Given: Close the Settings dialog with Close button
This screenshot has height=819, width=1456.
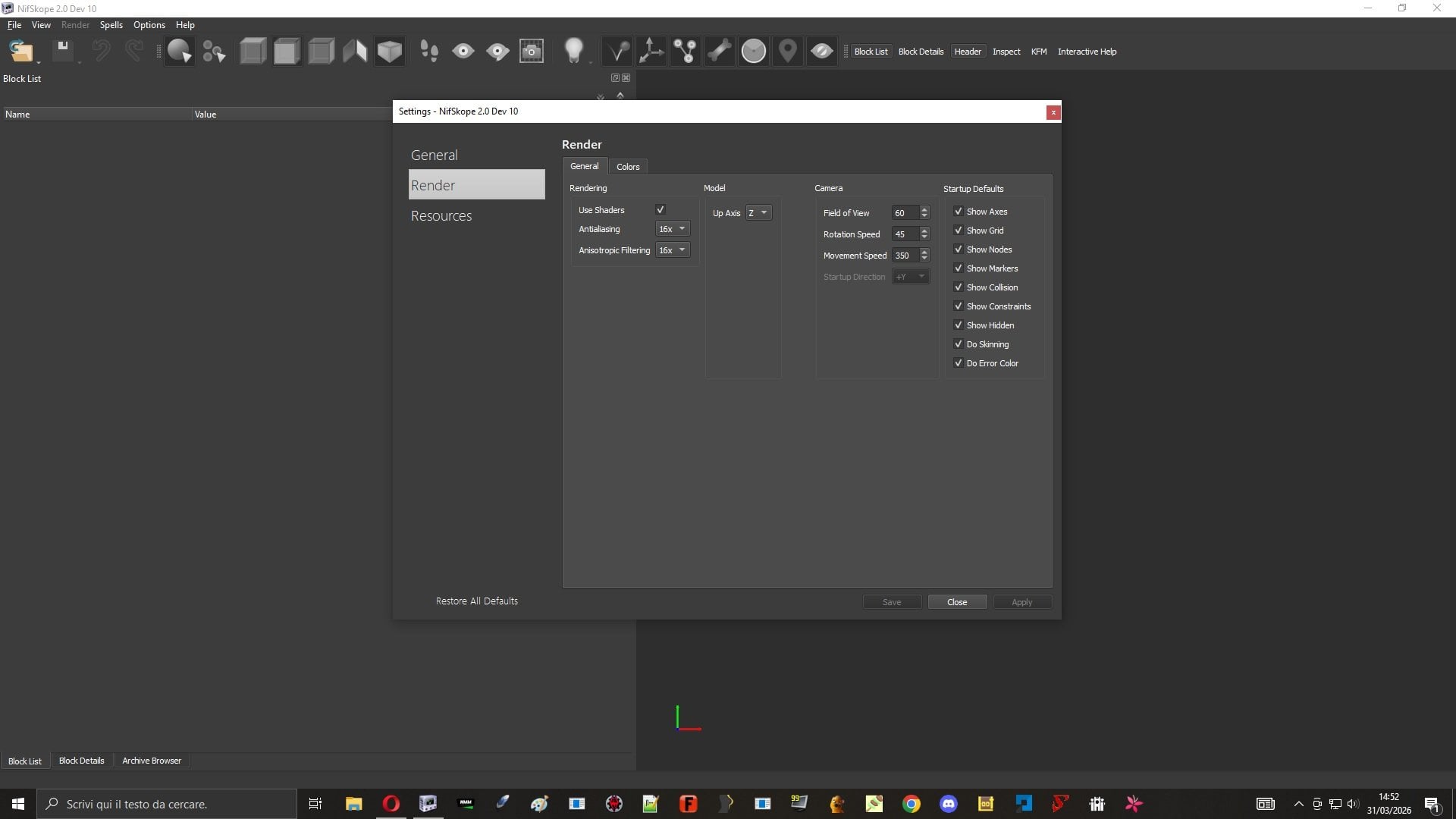Looking at the screenshot, I should (x=957, y=602).
